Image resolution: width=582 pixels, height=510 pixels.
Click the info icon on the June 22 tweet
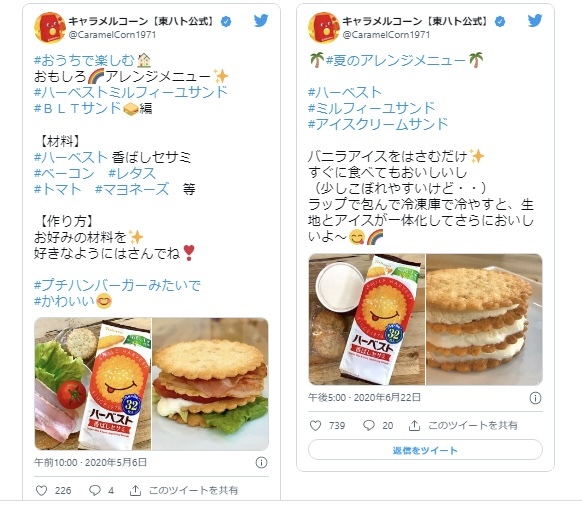pos(535,398)
